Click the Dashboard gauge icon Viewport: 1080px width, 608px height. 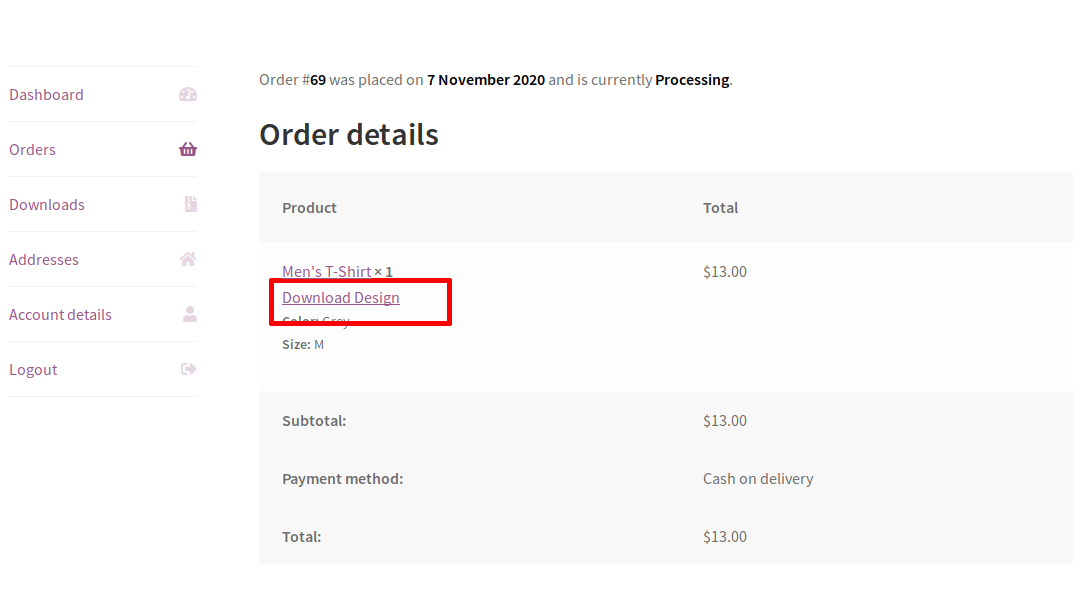click(188, 94)
